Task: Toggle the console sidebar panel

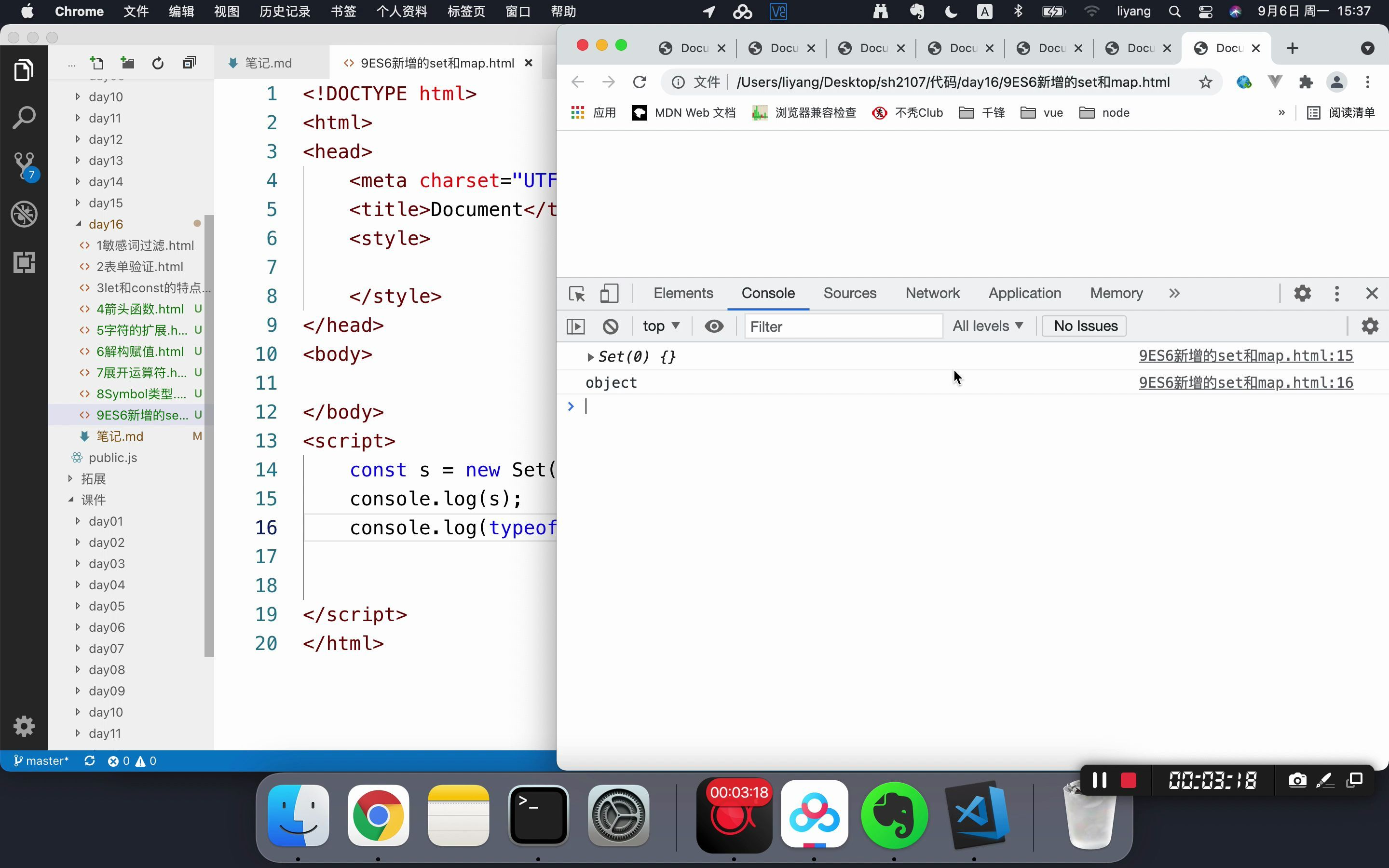Action: (x=576, y=326)
